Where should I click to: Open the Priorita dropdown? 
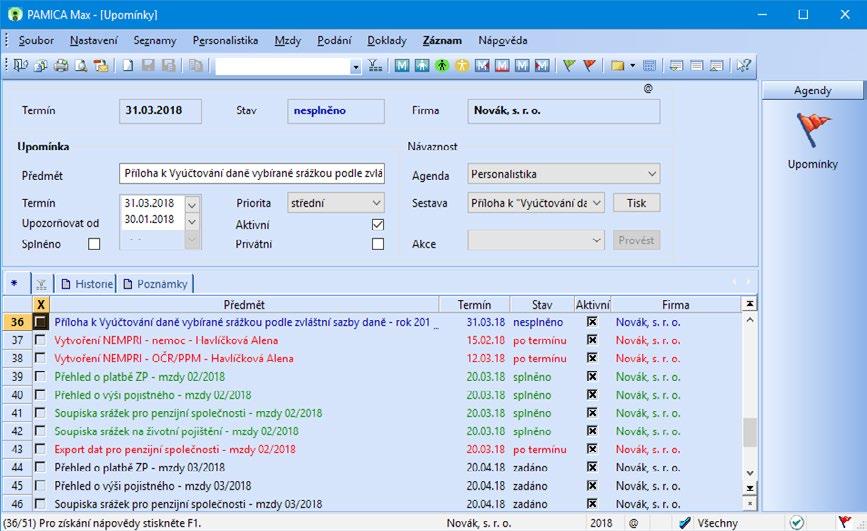[377, 203]
